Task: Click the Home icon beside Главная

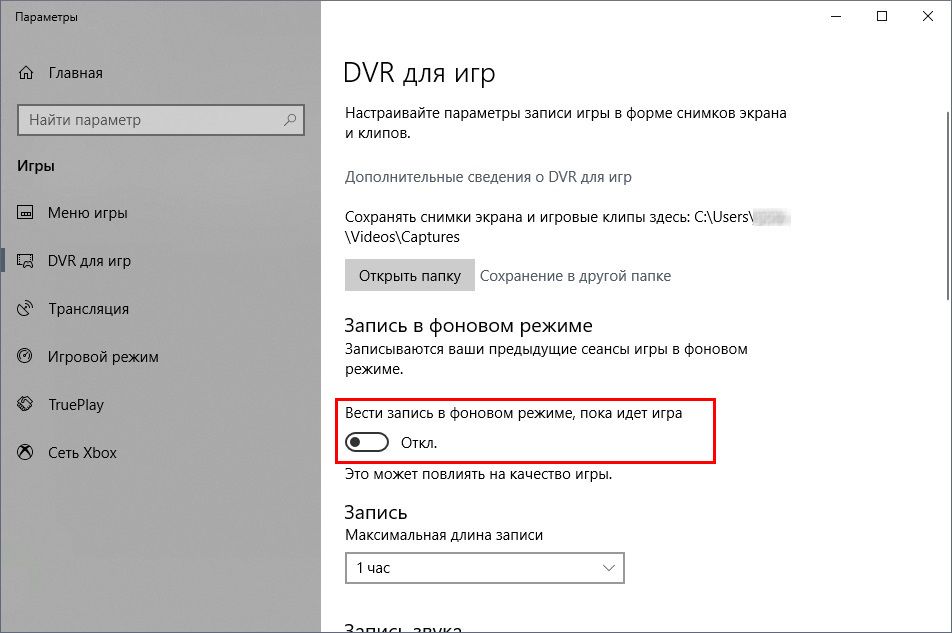Action: [x=26, y=73]
